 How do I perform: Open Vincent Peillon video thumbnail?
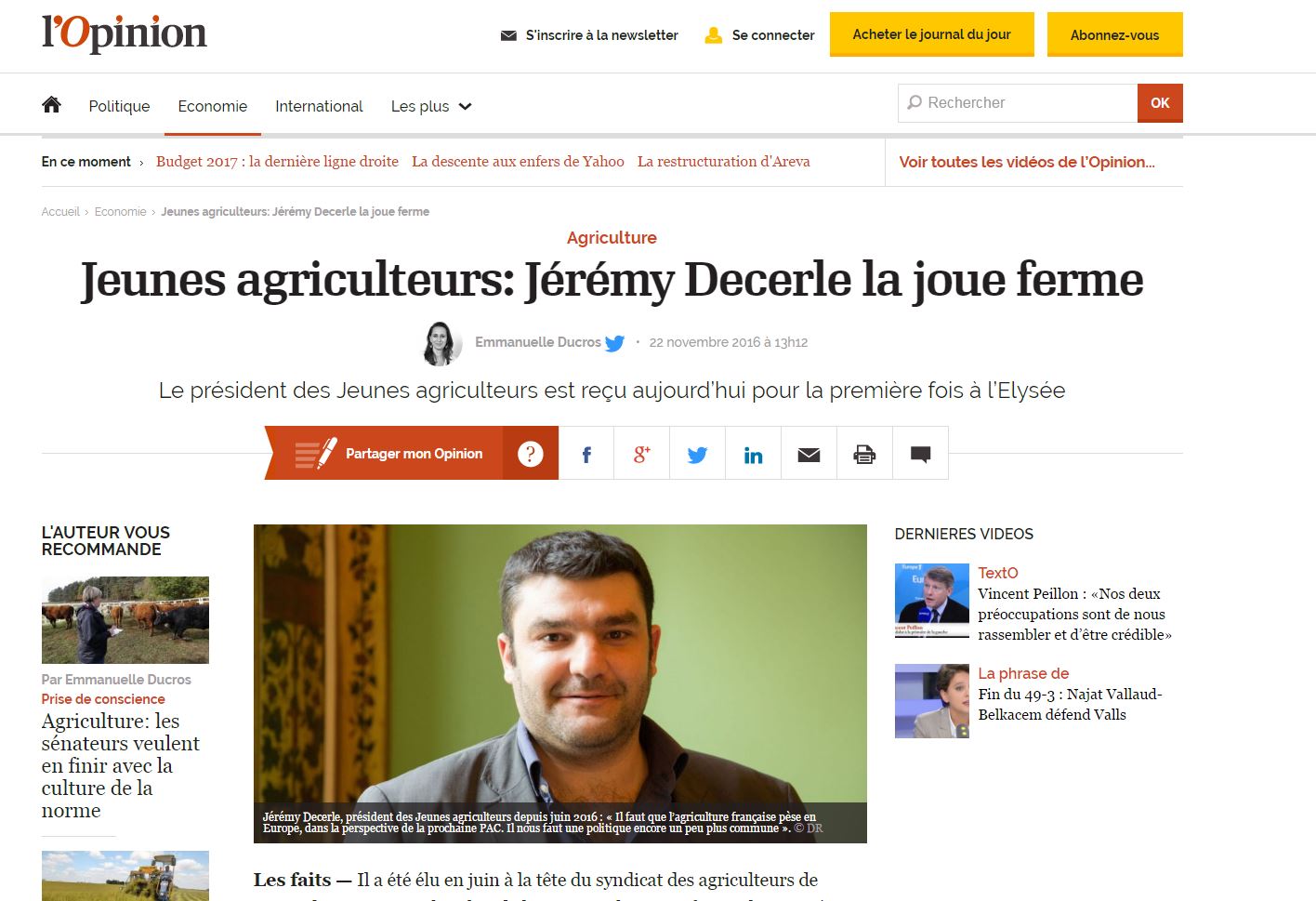tap(932, 600)
